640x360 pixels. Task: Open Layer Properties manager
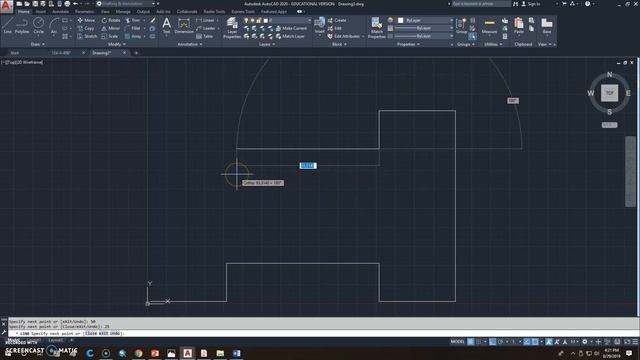tap(232, 28)
